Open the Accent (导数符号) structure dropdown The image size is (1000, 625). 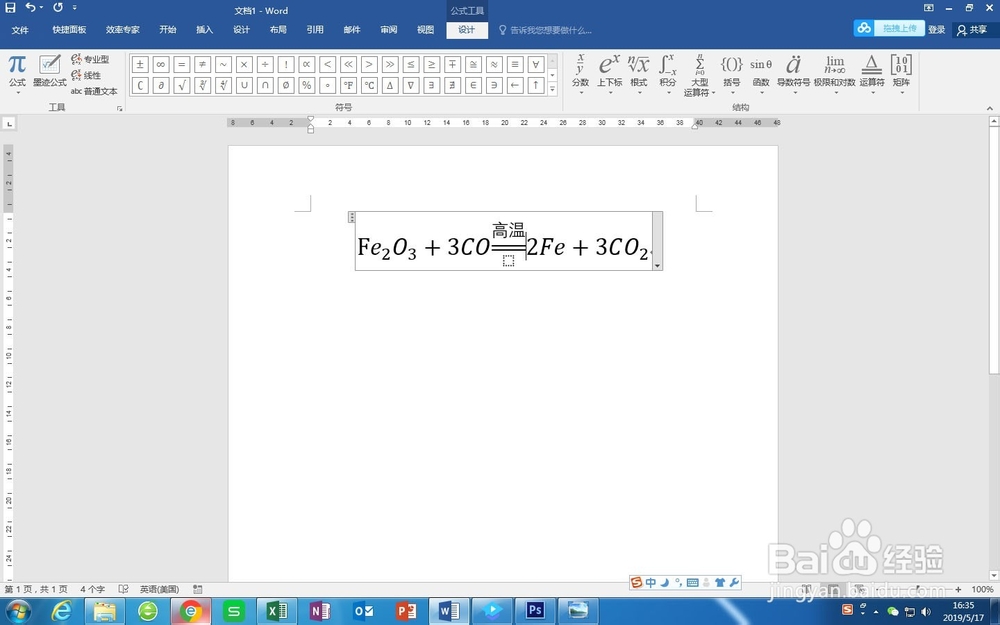[793, 74]
